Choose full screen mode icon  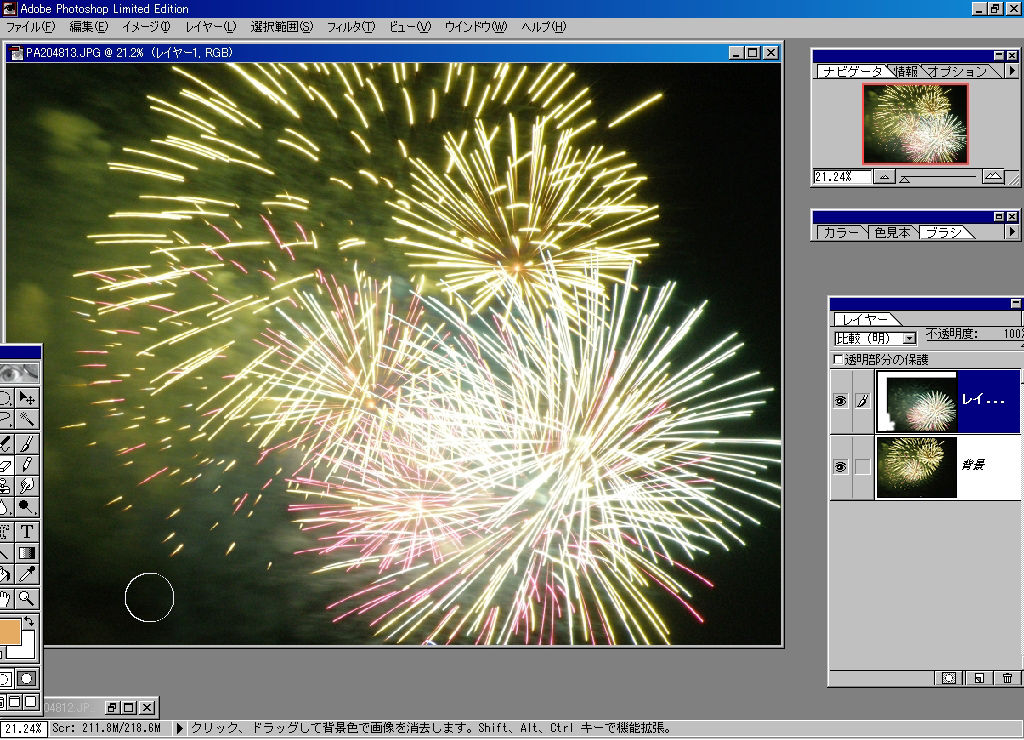[31, 701]
